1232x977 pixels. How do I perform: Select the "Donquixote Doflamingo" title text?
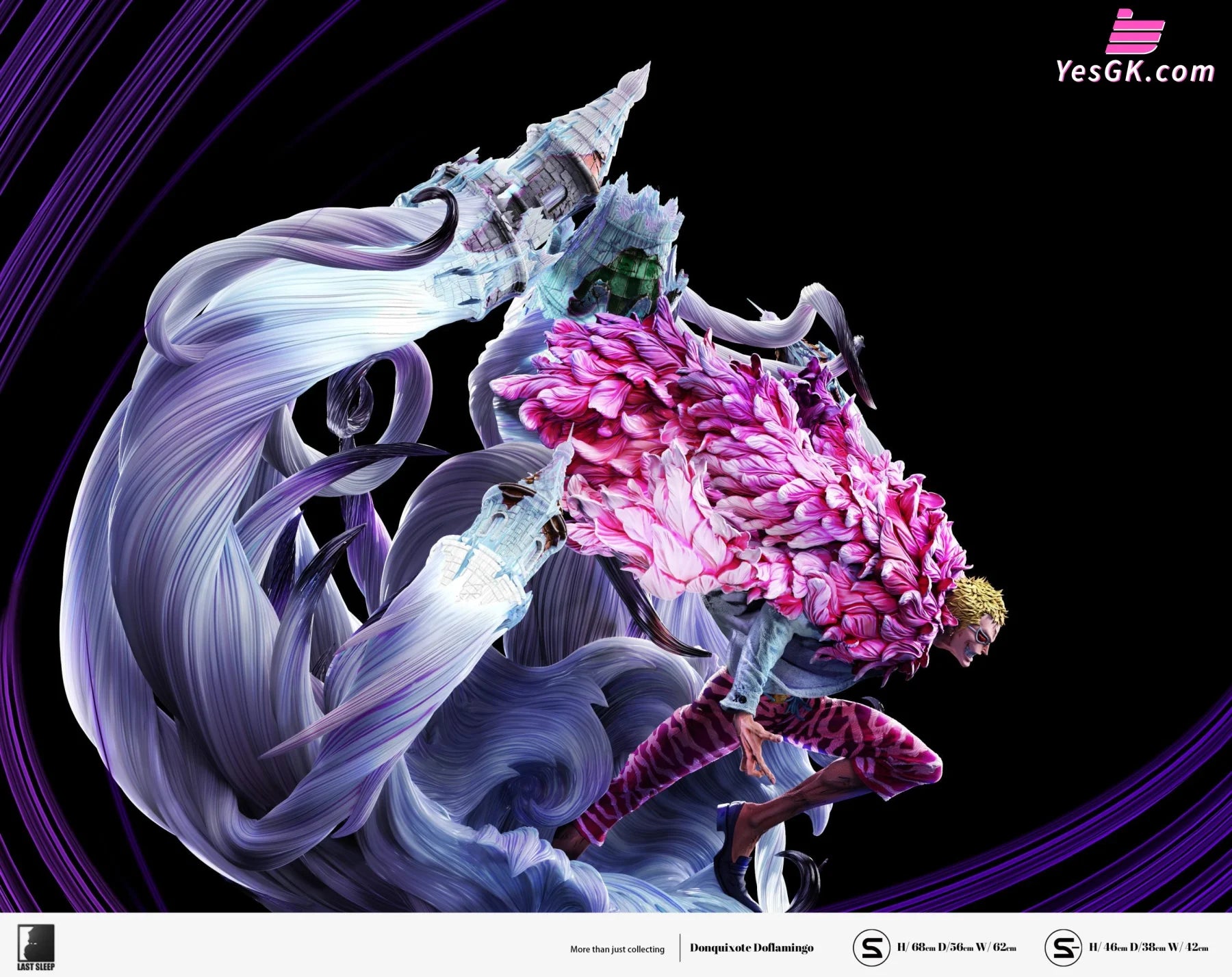[752, 948]
